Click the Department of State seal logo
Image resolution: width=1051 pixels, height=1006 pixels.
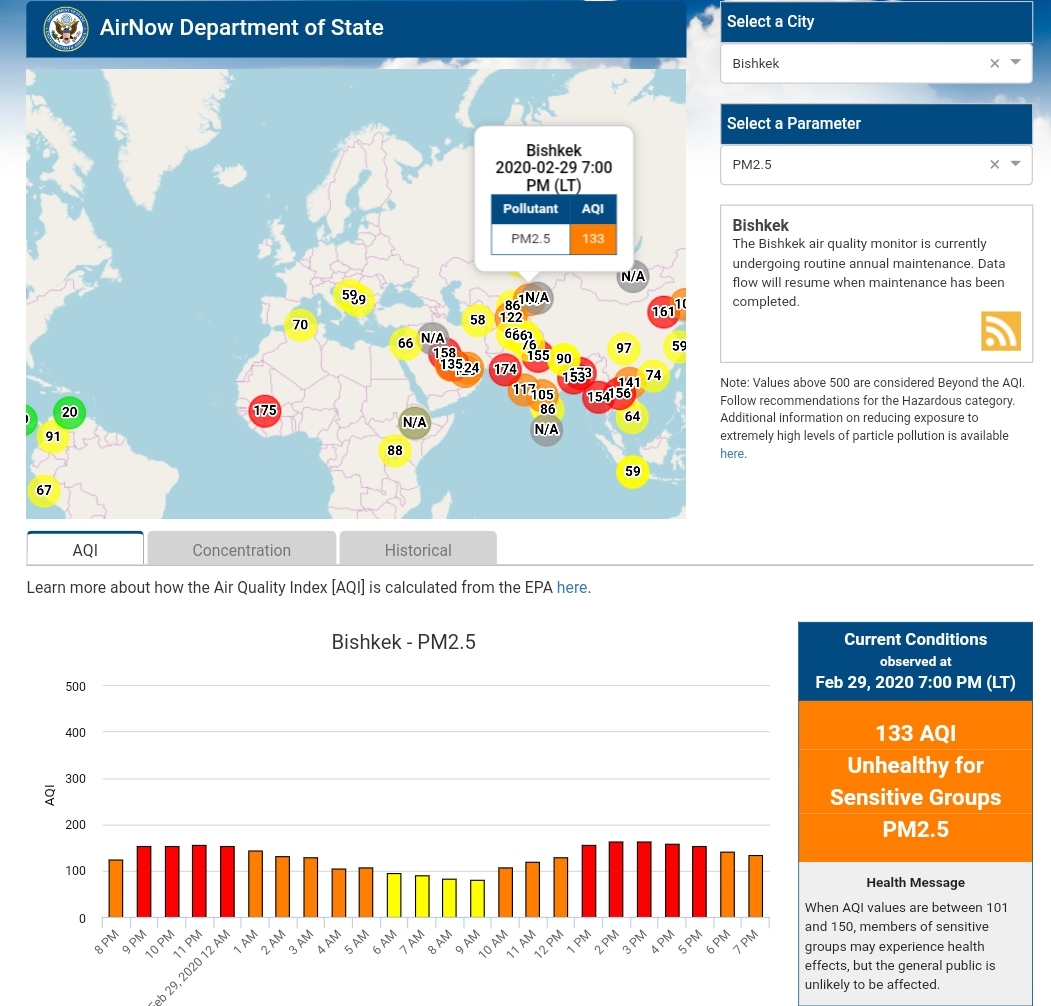pyautogui.click(x=66, y=28)
